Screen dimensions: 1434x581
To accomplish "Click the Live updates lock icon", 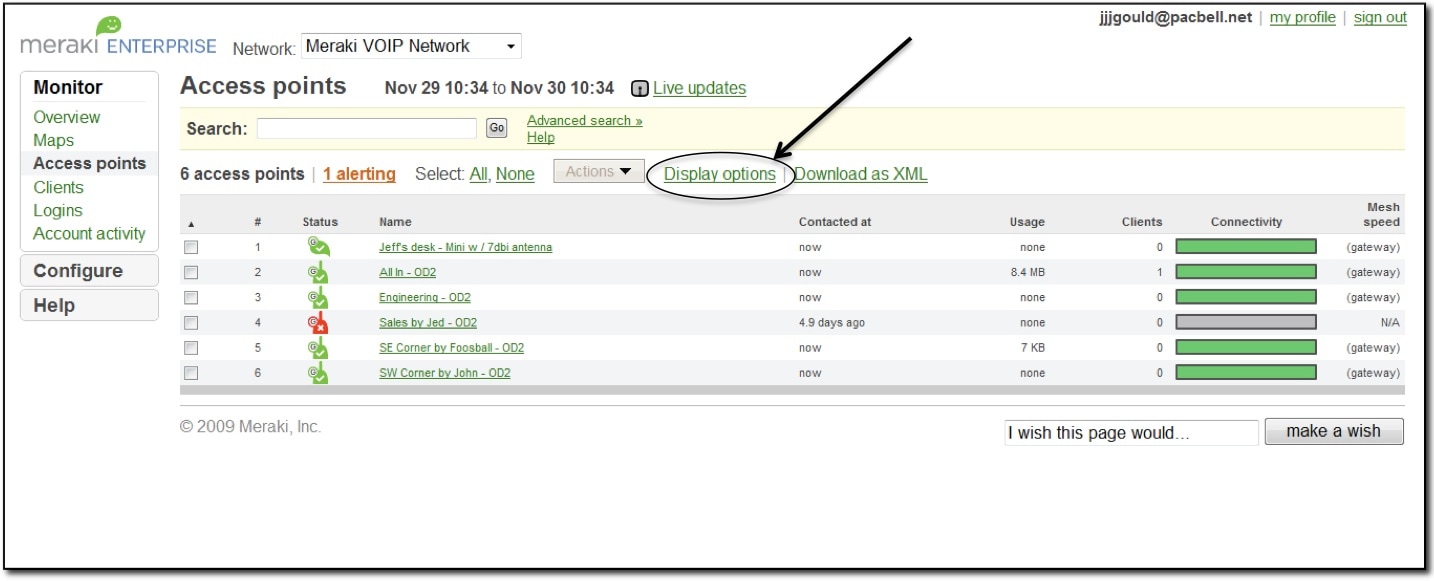I will click(640, 89).
